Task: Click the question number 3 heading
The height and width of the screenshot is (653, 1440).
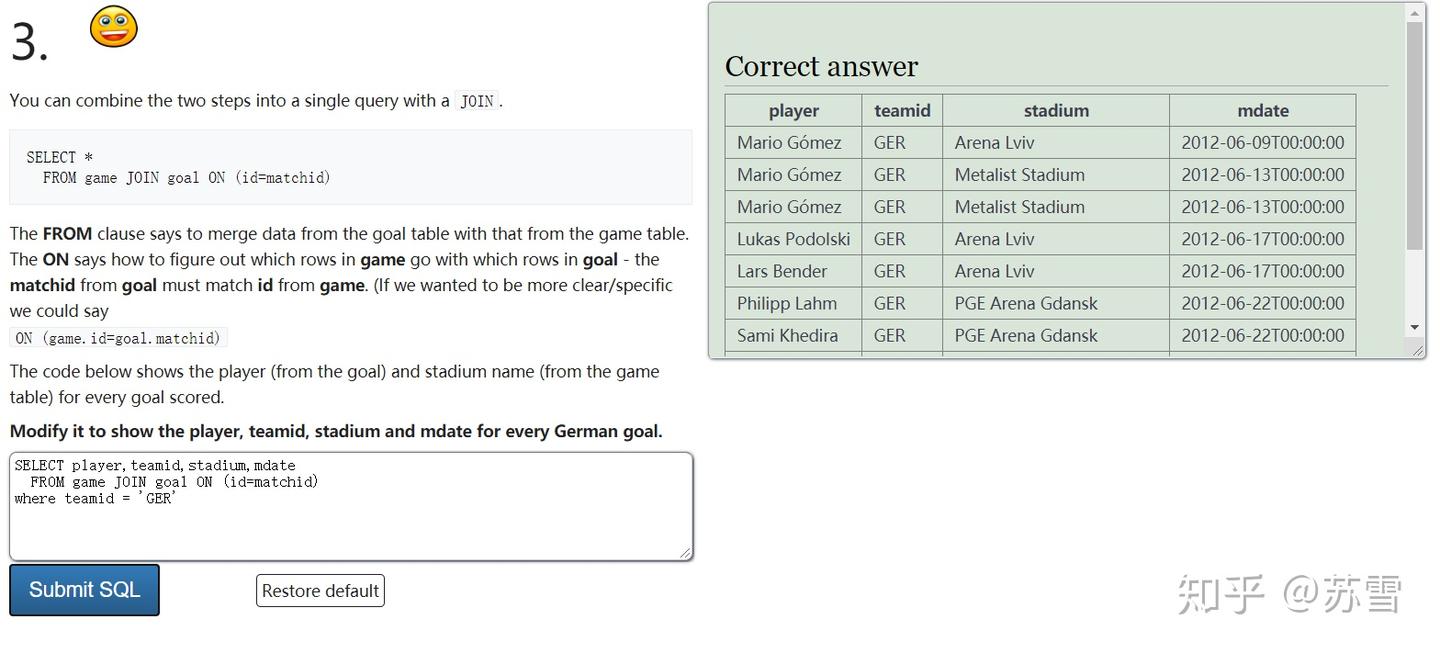Action: pos(29,42)
